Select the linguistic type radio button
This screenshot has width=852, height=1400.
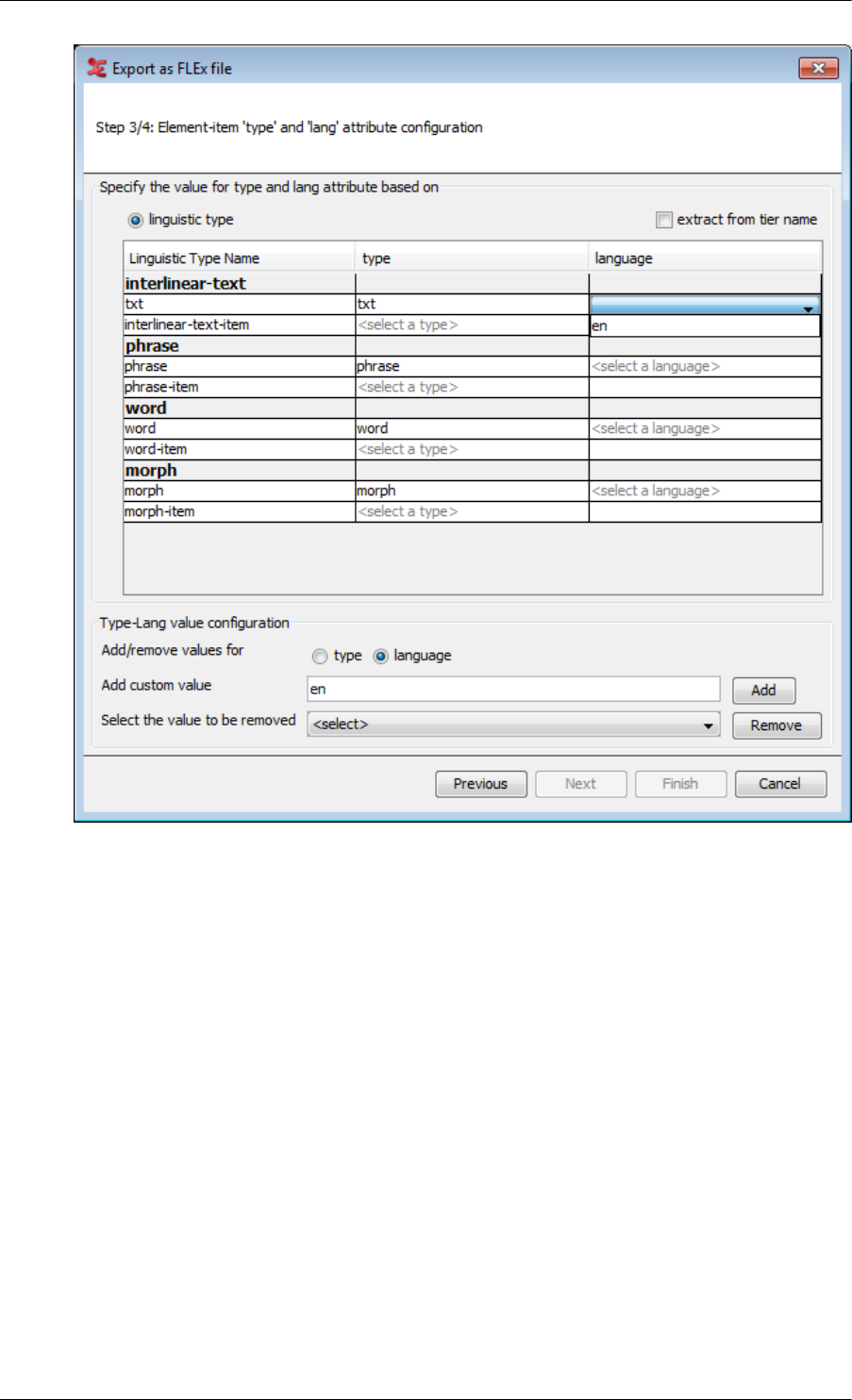pyautogui.click(x=136, y=220)
